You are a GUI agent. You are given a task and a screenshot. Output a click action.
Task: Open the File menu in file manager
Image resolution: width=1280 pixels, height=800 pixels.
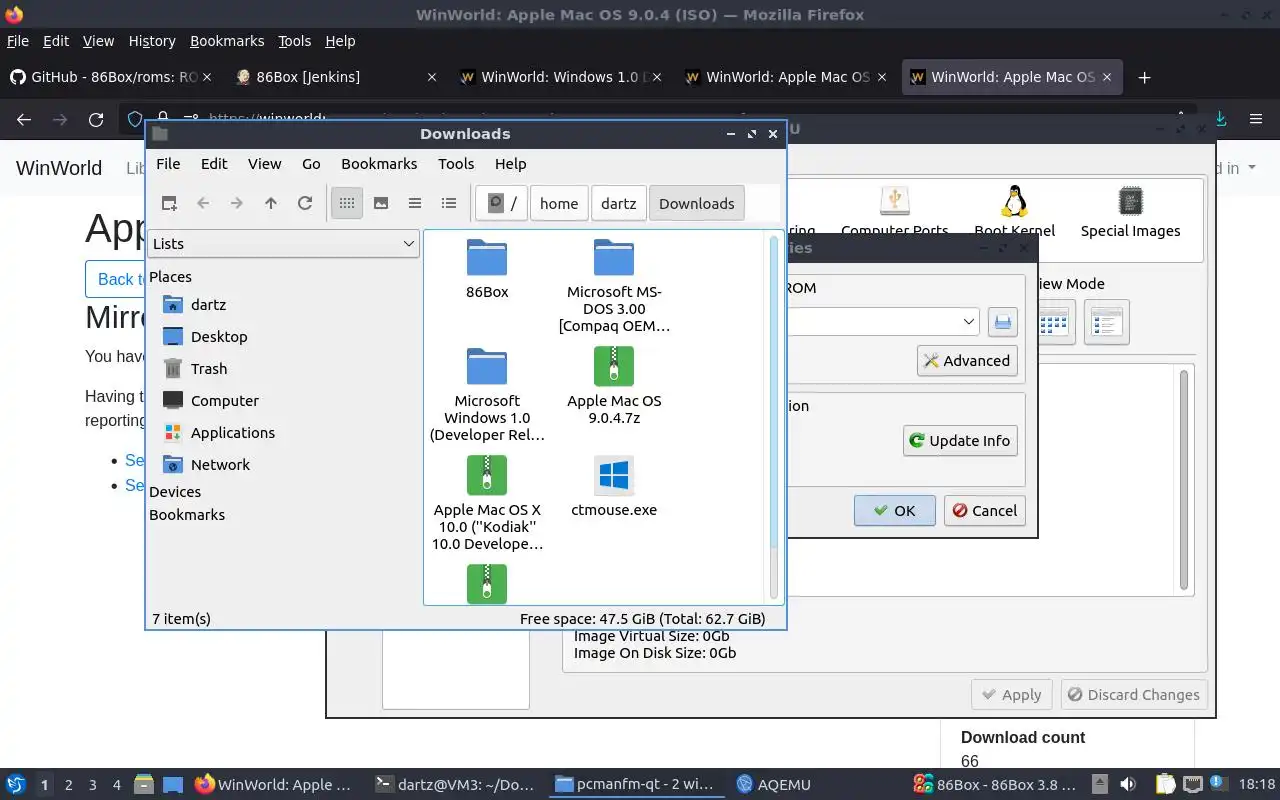168,163
